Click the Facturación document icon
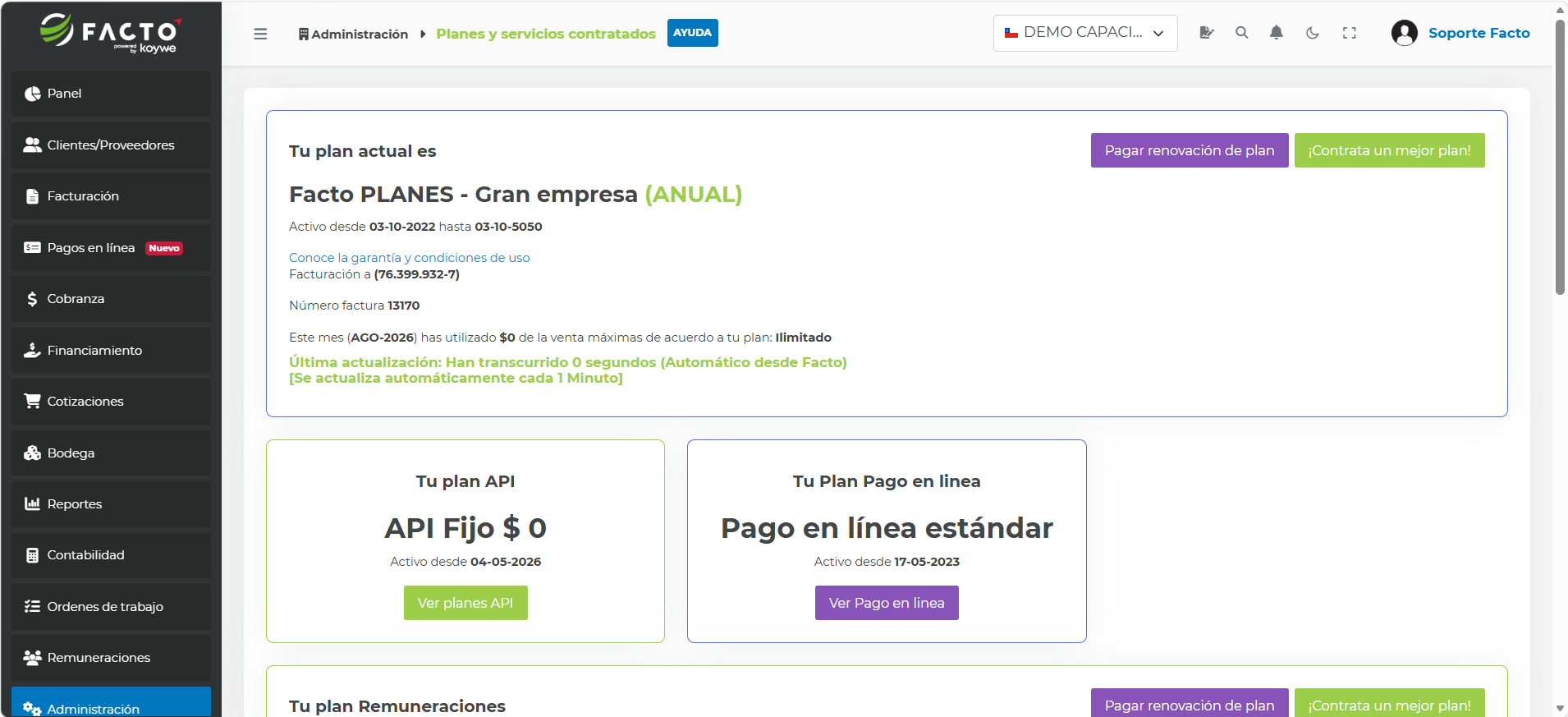 32,196
